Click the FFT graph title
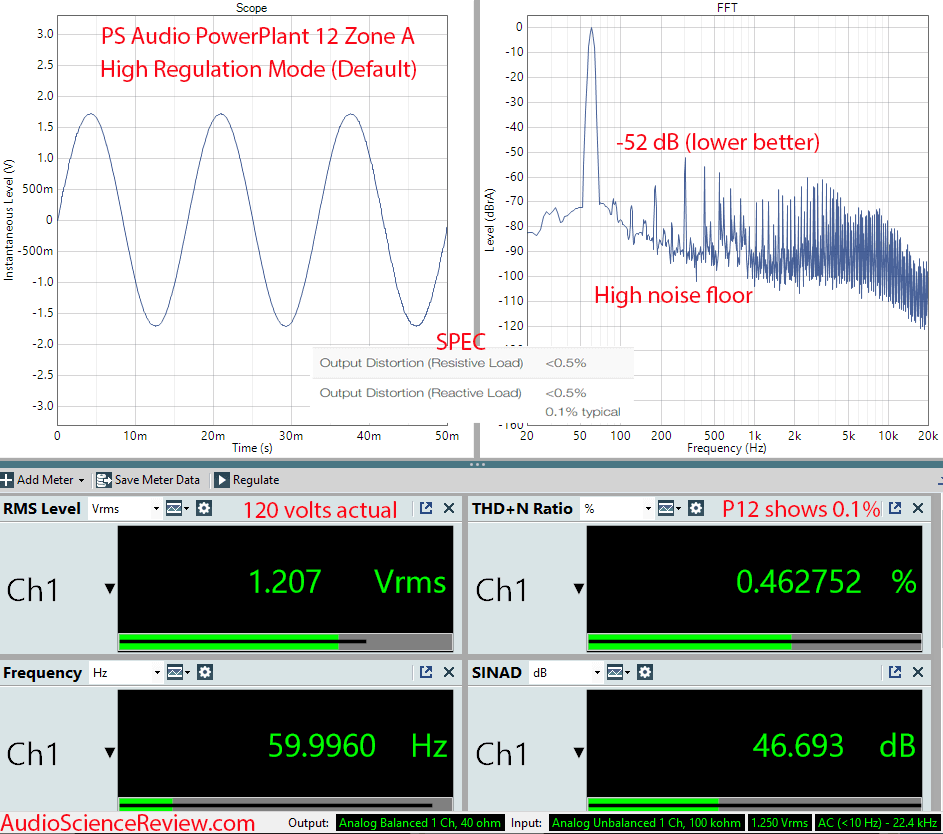 [x=727, y=8]
